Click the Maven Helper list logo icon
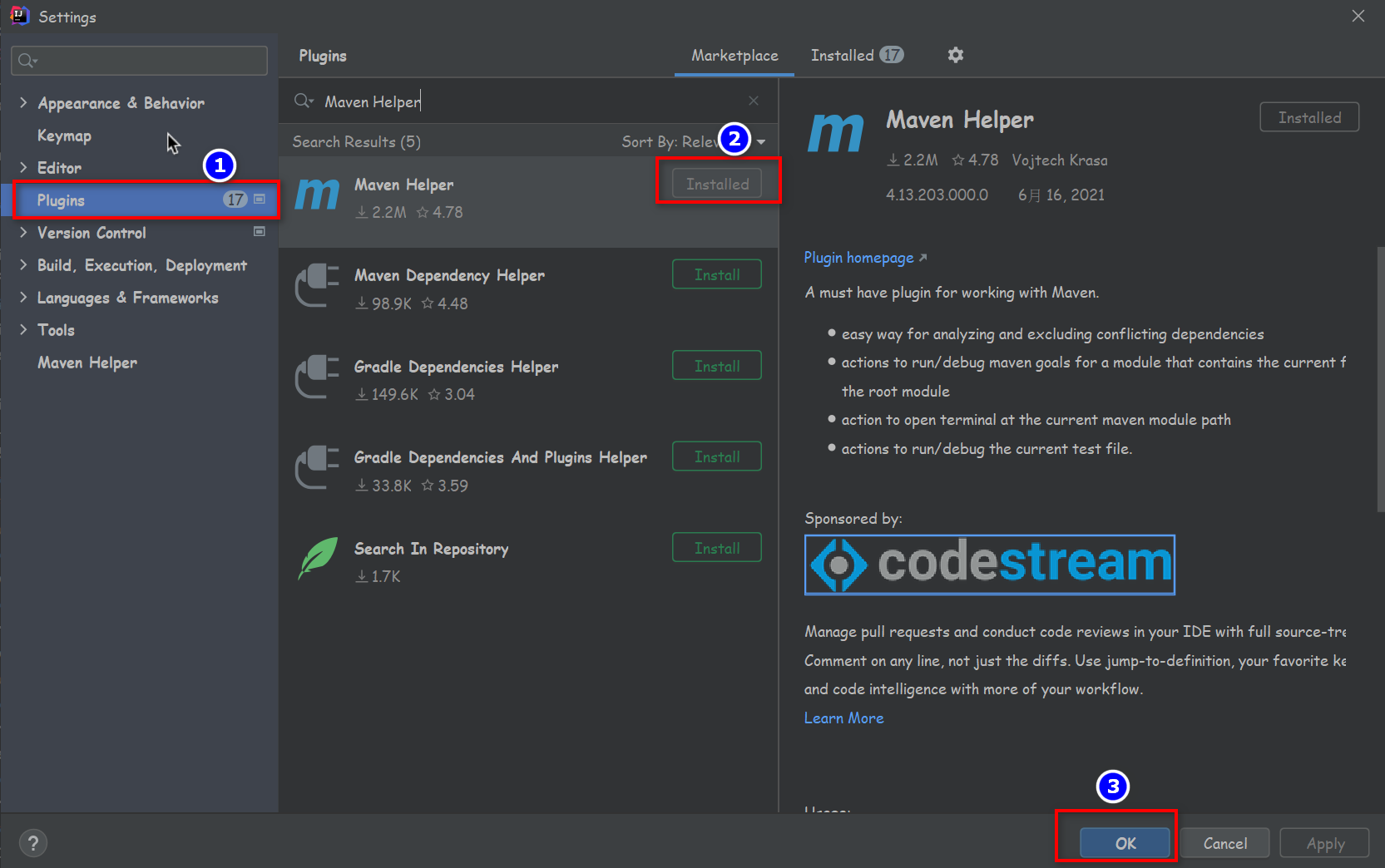 click(317, 195)
